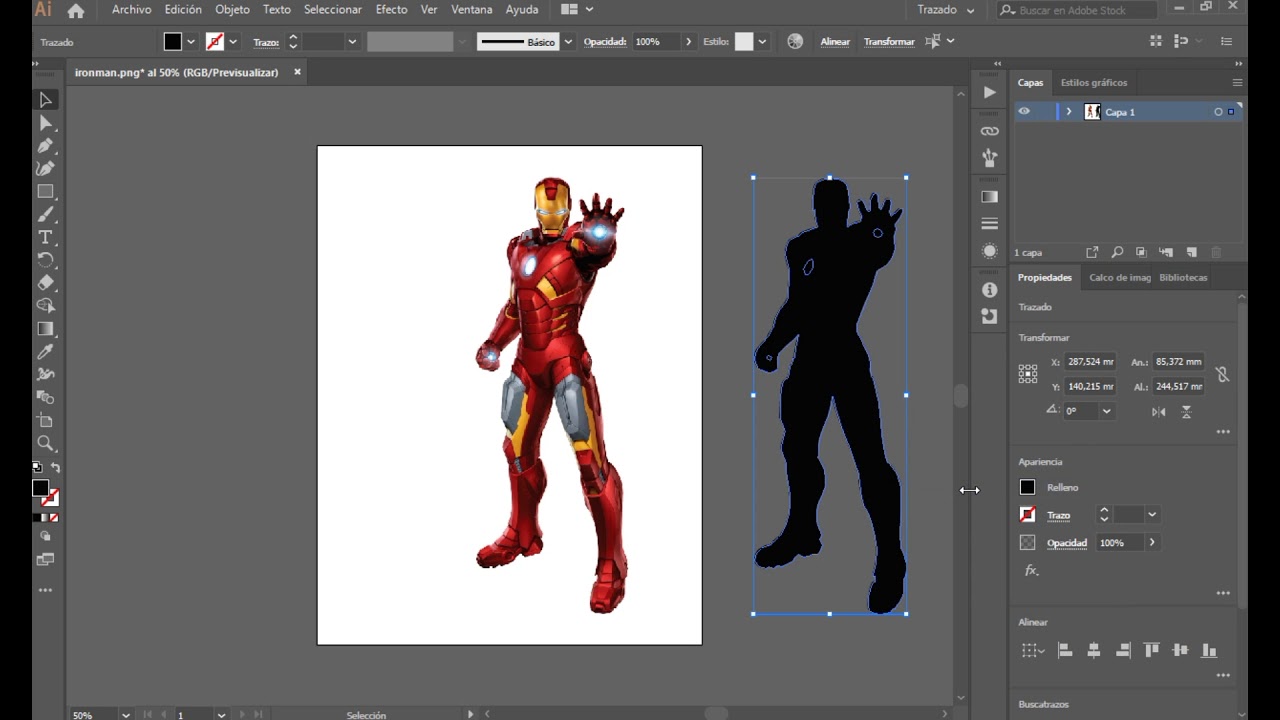Viewport: 1280px width, 720px height.
Task: Align objects to left edge
Action: [x=1065, y=650]
